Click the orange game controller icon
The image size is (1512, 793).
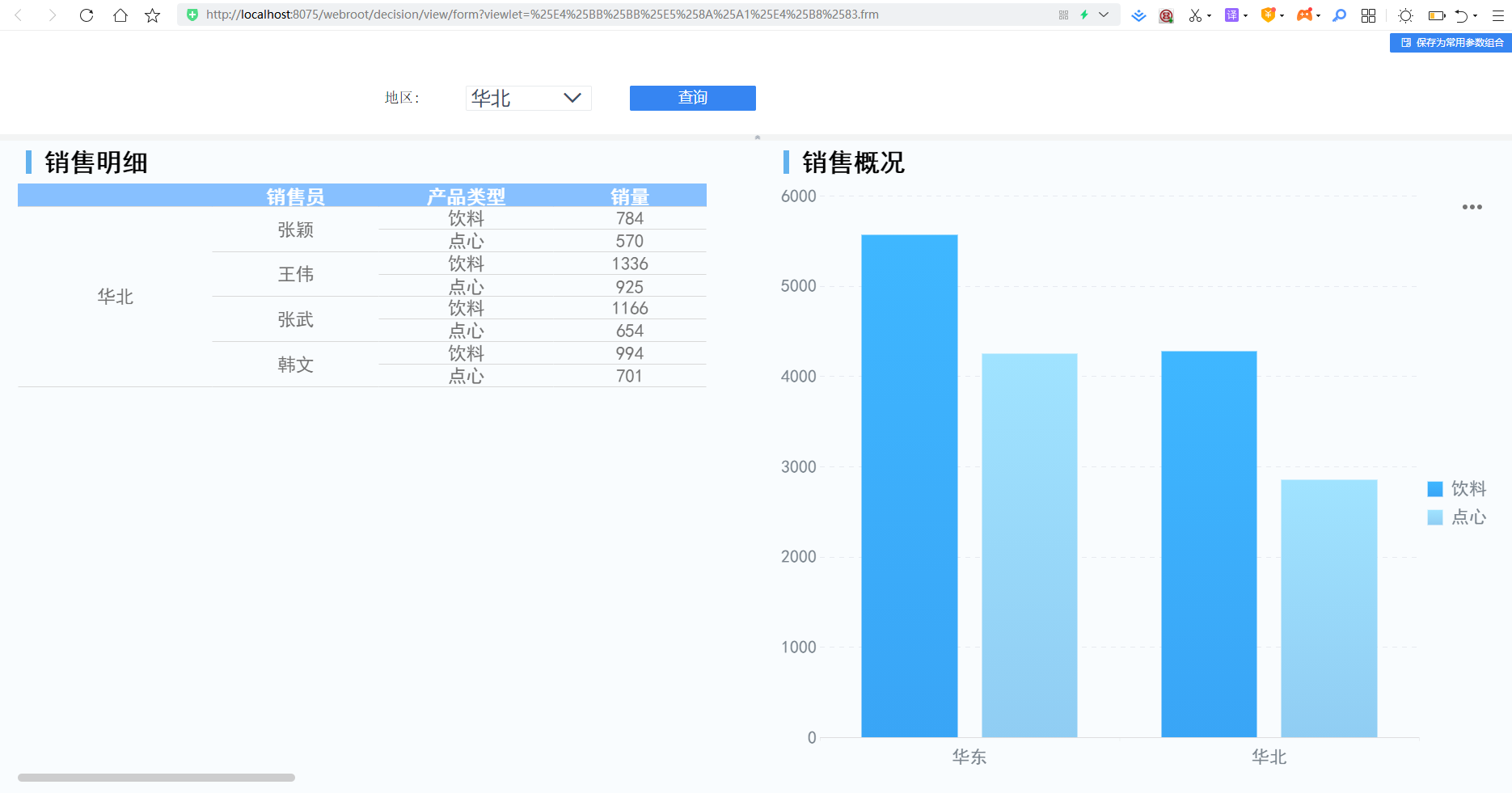click(1304, 15)
